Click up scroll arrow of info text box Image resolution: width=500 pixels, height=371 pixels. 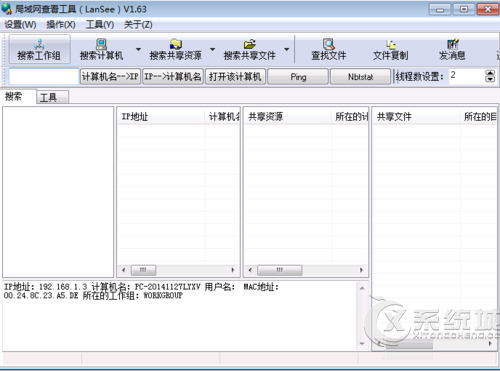[x=362, y=288]
